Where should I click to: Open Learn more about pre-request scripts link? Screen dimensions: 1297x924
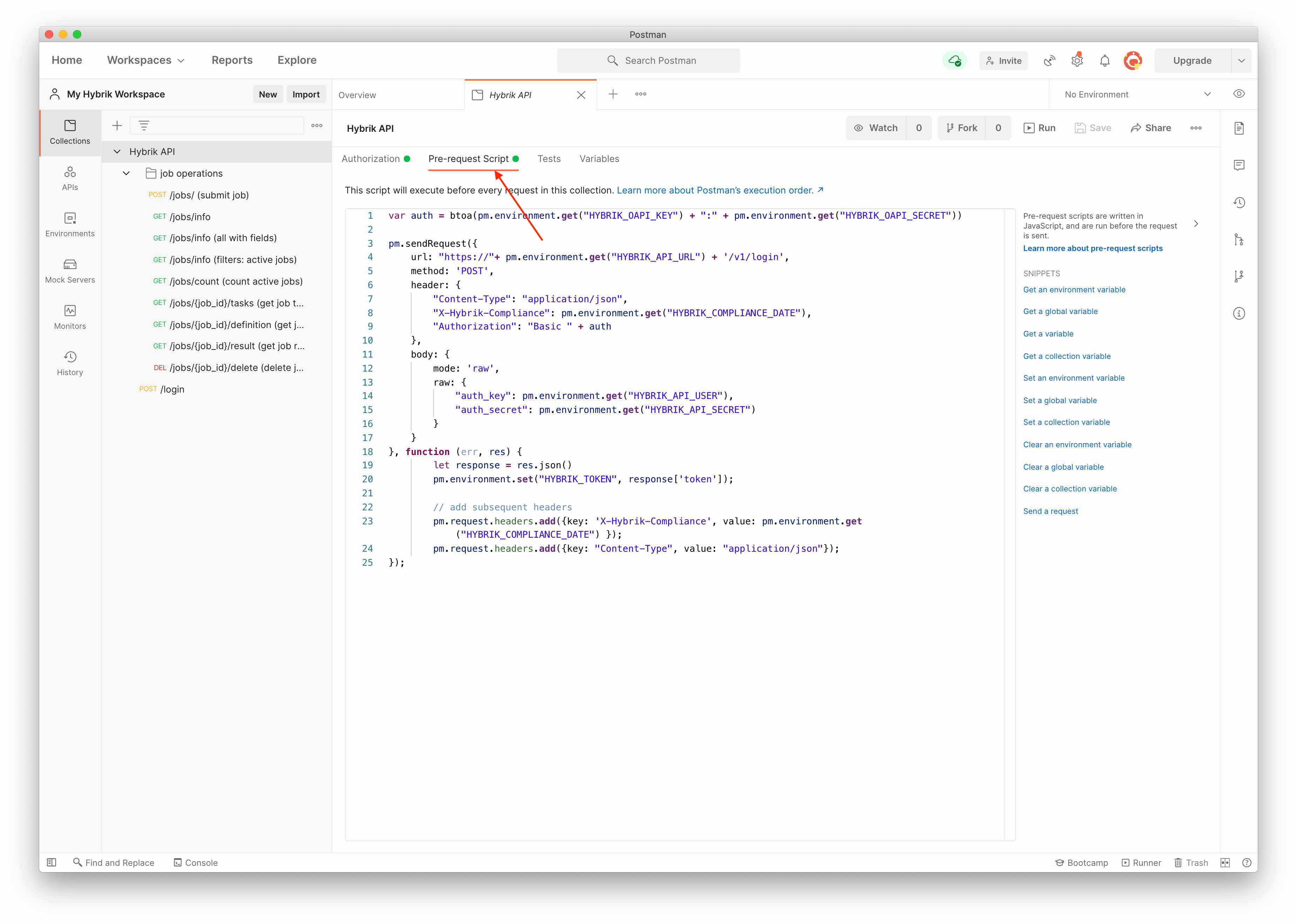click(1093, 248)
